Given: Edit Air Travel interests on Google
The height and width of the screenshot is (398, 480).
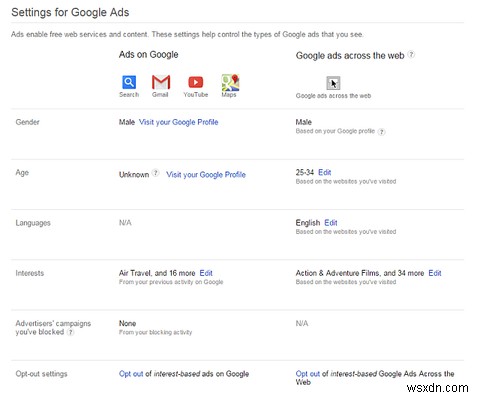Looking at the screenshot, I should (206, 273).
